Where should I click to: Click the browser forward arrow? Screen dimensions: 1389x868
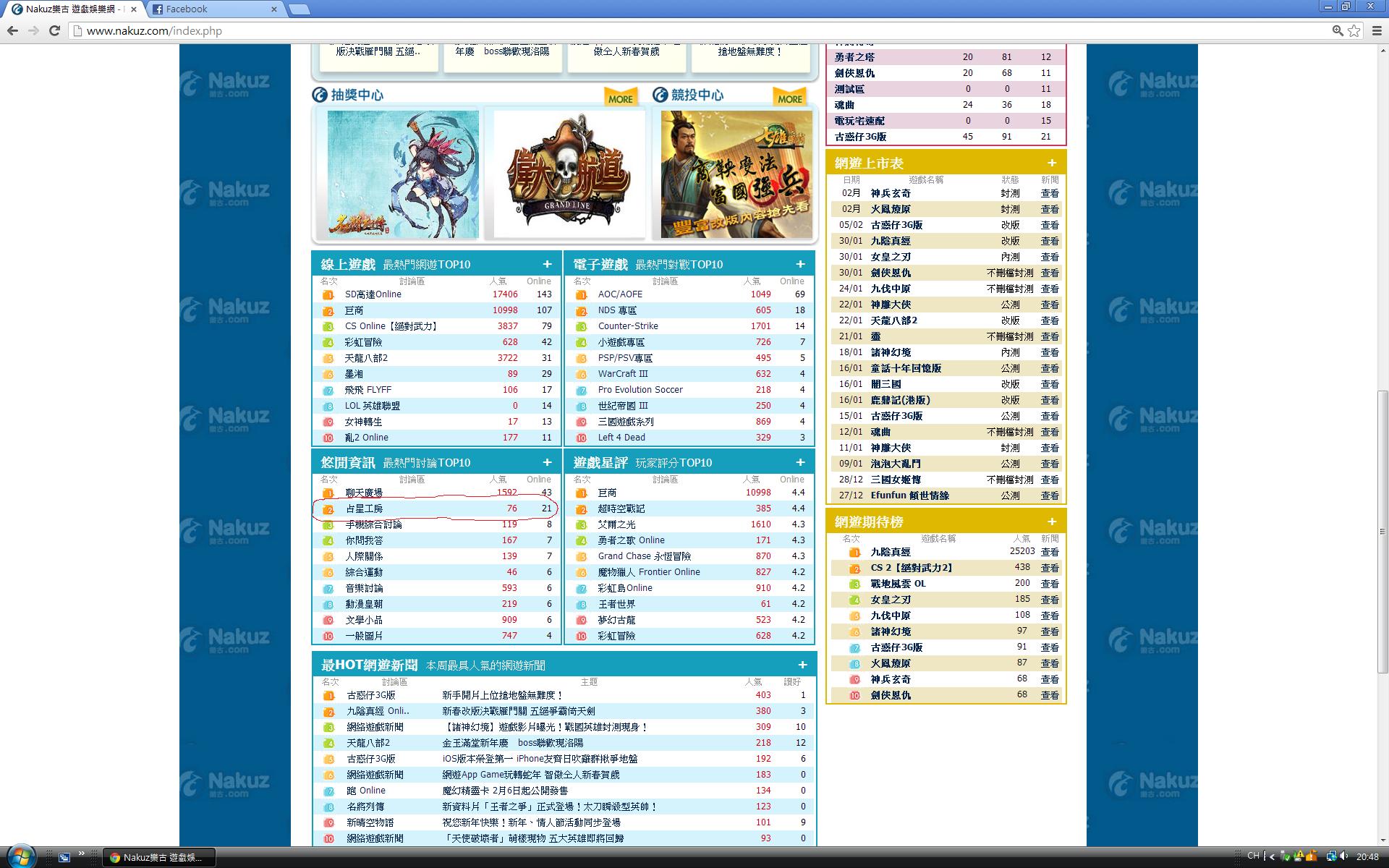pos(33,30)
